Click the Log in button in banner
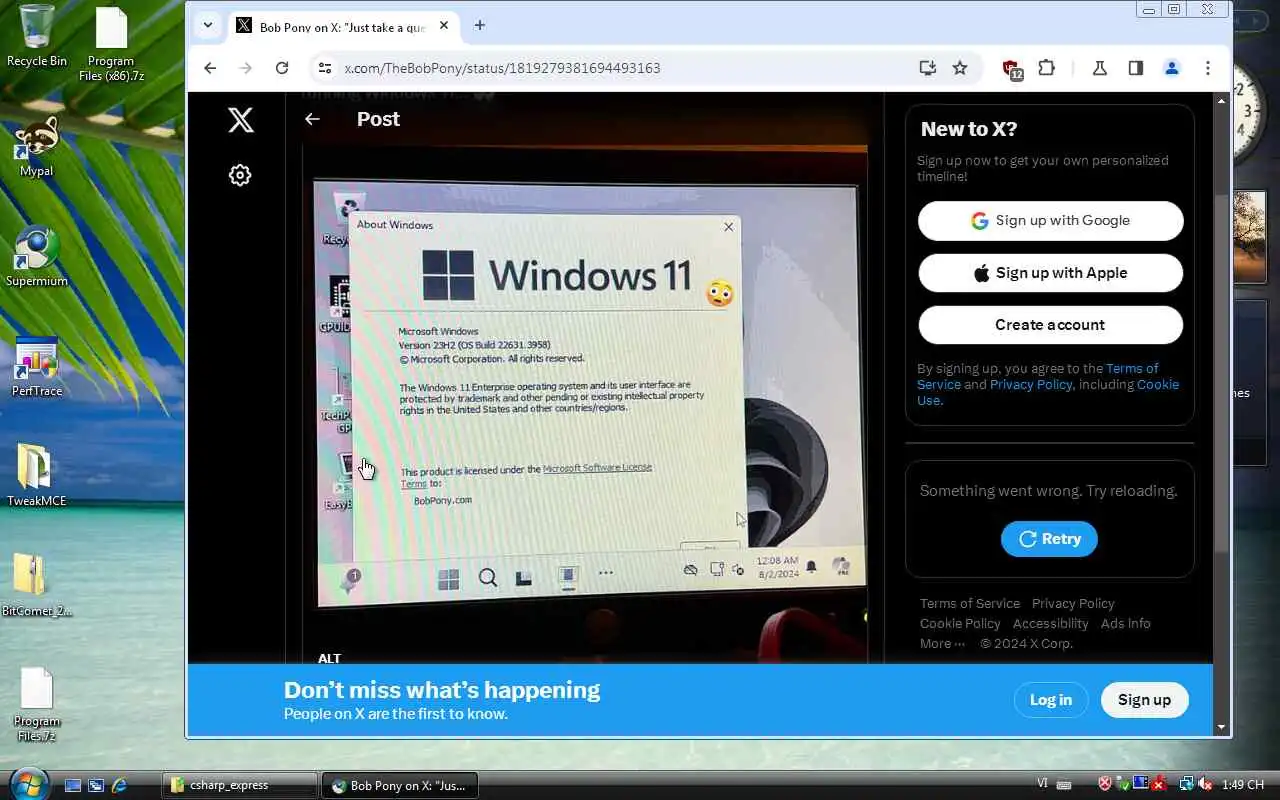 click(1051, 700)
